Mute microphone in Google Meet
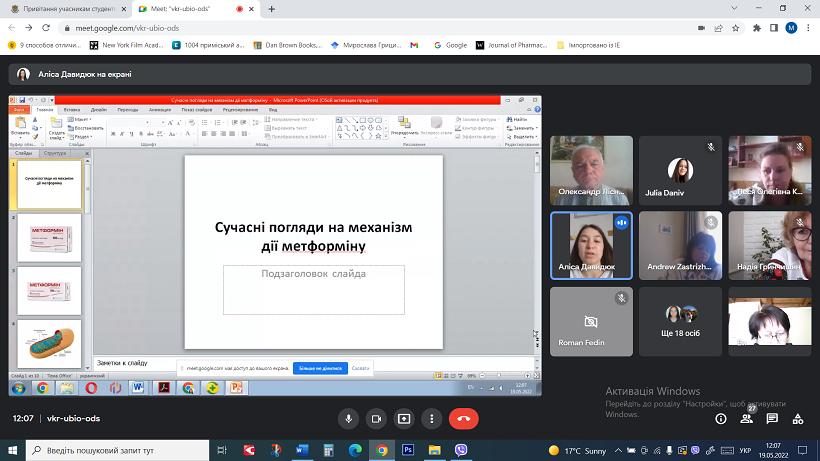 348,419
